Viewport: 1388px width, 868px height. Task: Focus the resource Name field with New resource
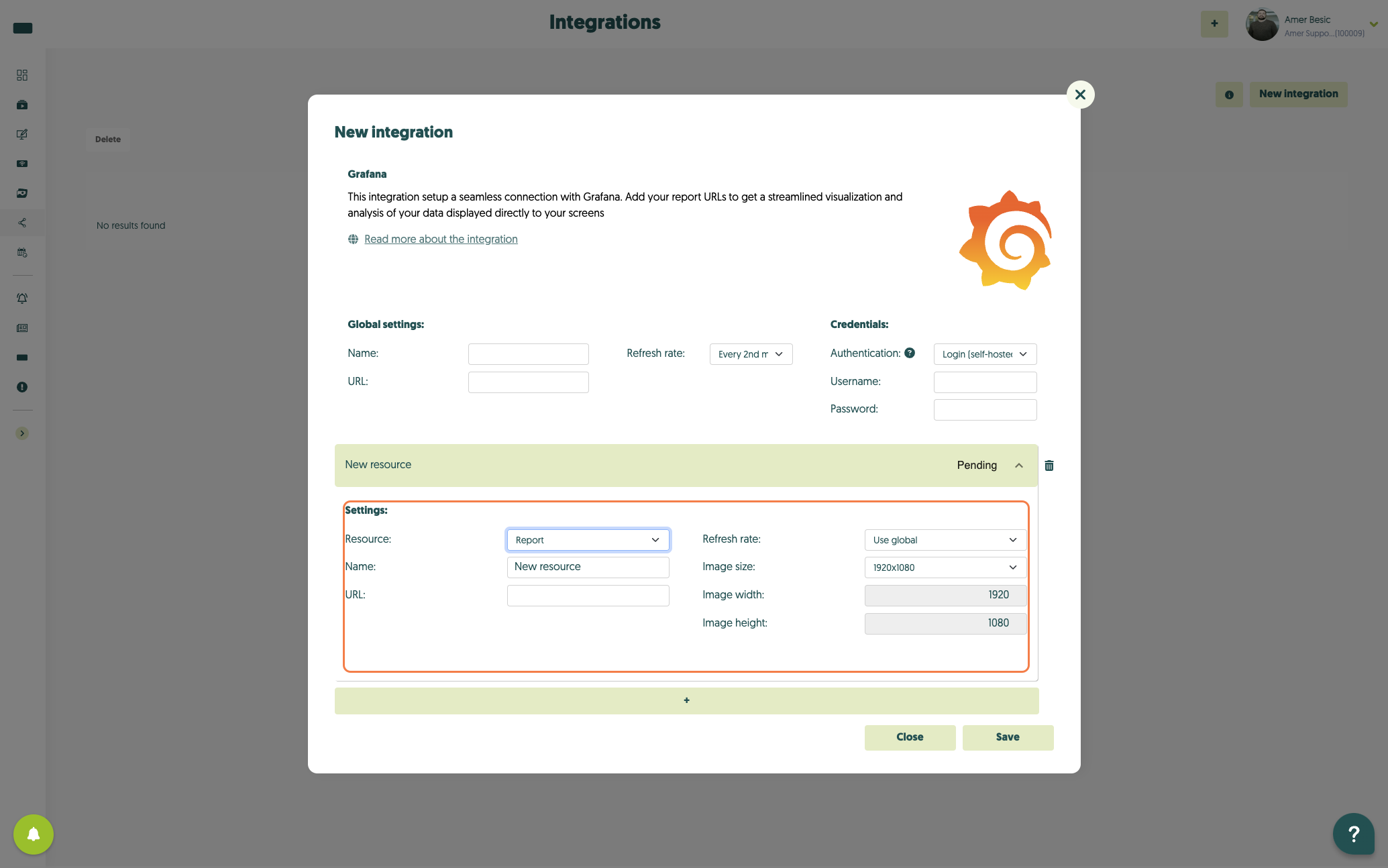tap(588, 567)
